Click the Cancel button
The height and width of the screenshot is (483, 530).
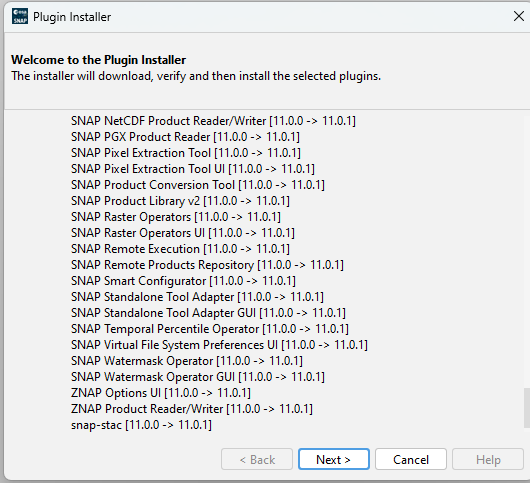tap(411, 459)
